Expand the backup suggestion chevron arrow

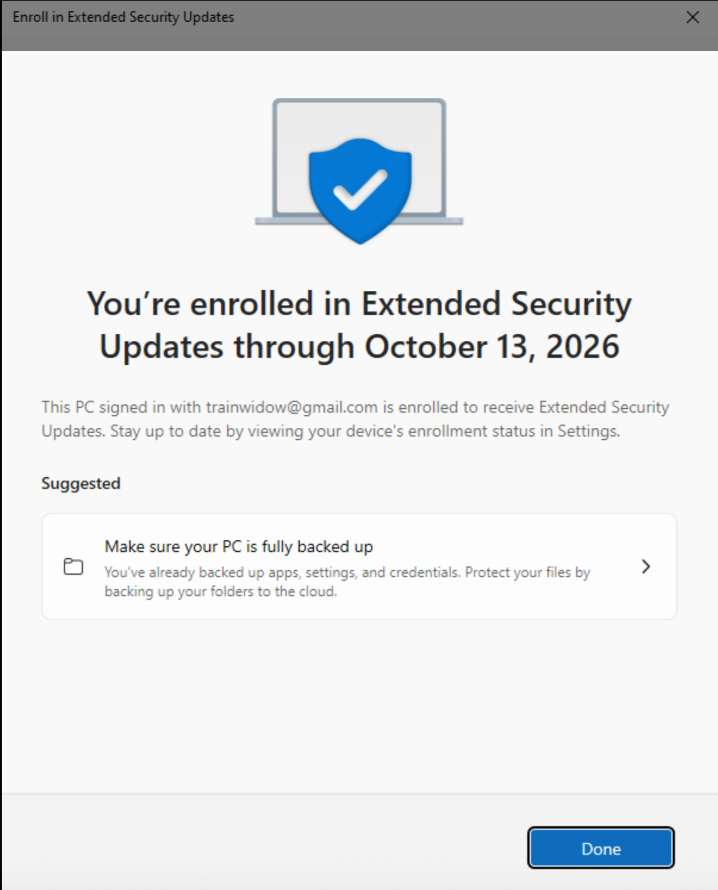click(646, 566)
